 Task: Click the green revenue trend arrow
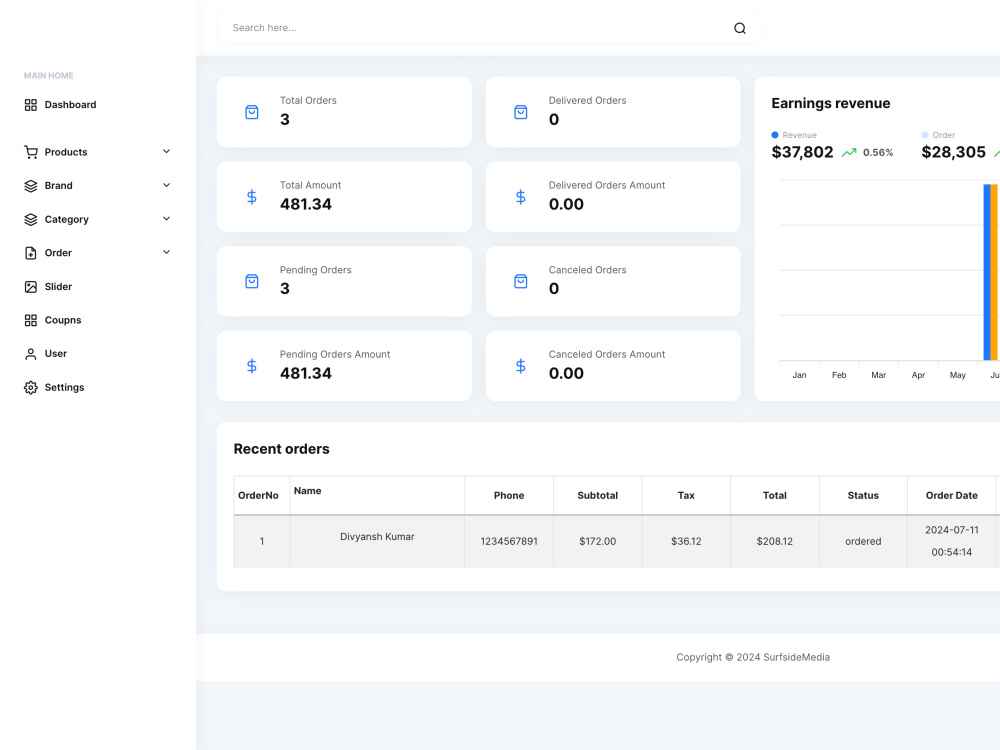(x=849, y=152)
